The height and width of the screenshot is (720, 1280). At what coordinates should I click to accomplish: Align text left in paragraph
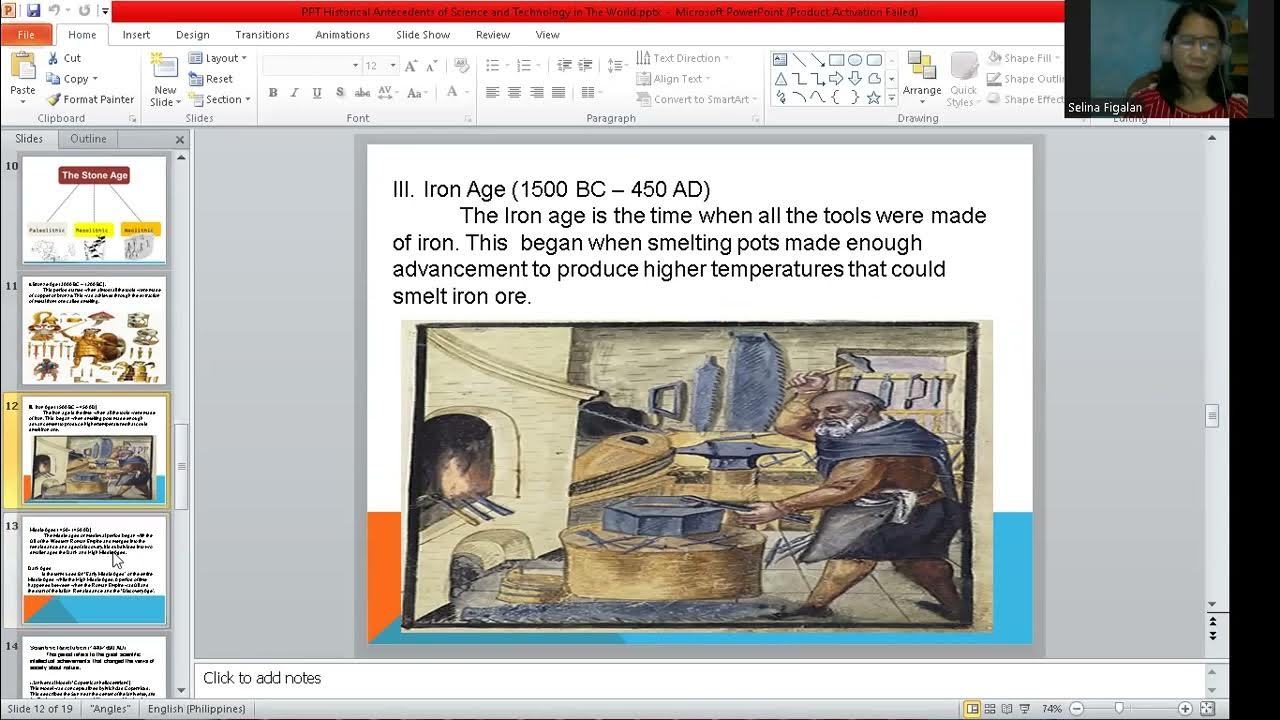point(492,92)
